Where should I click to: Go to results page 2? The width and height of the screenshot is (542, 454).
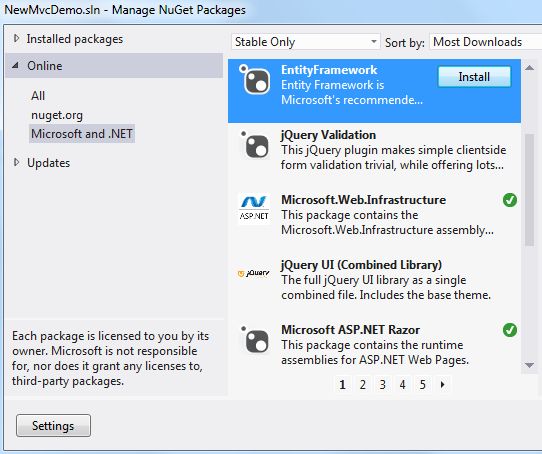(x=363, y=384)
